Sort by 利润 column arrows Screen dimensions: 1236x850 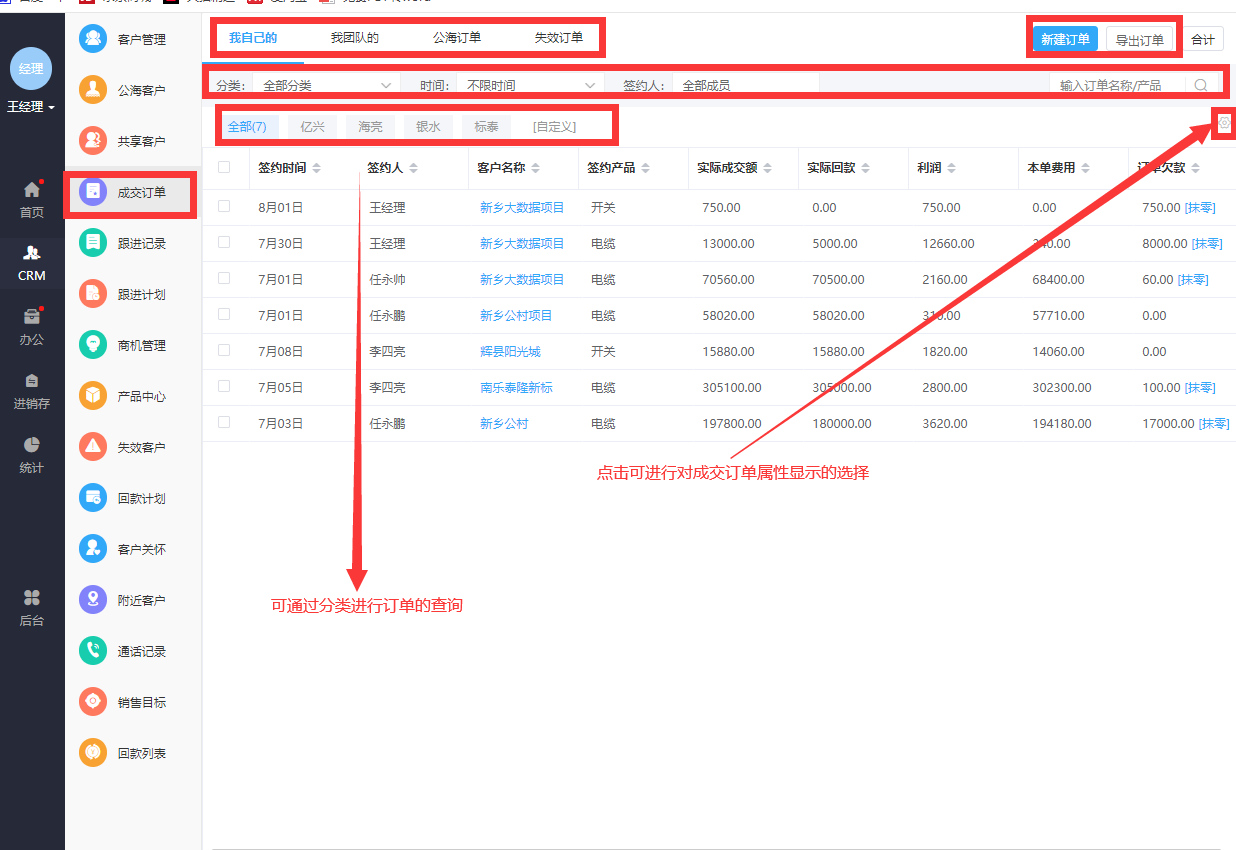(x=951, y=168)
